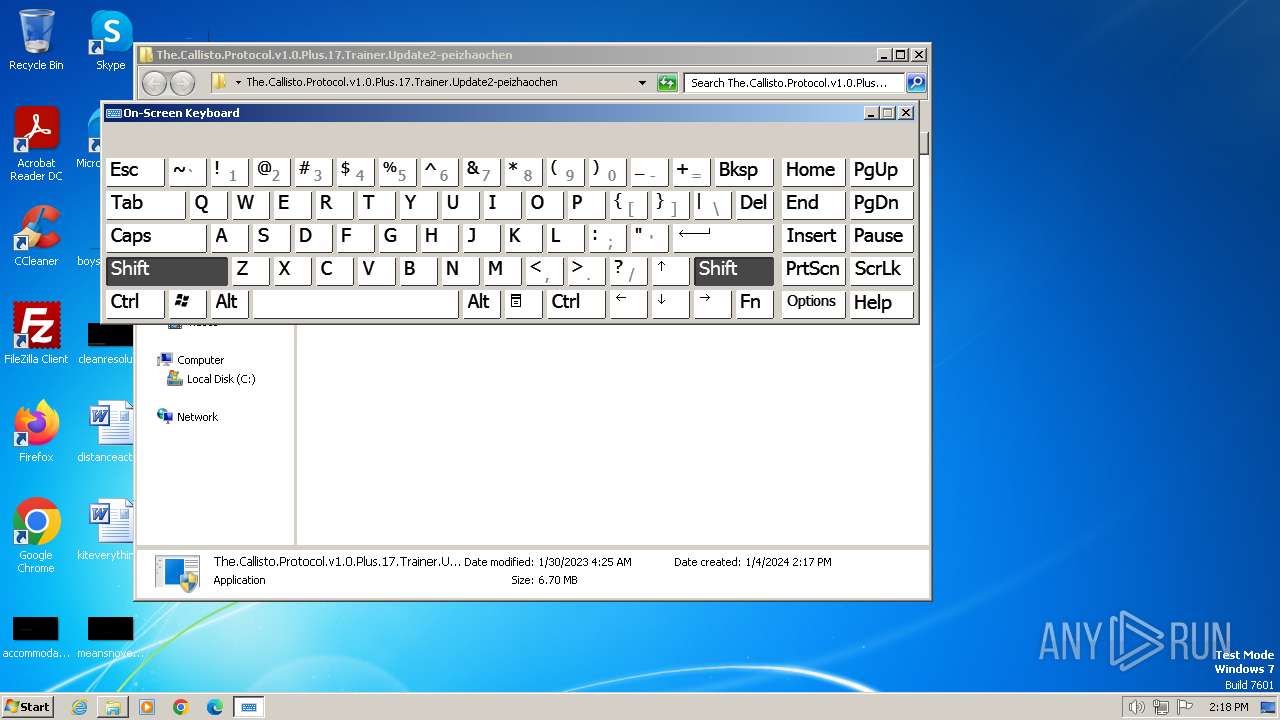Click the backslash pipe key
The width and height of the screenshot is (1280, 720).
point(713,203)
